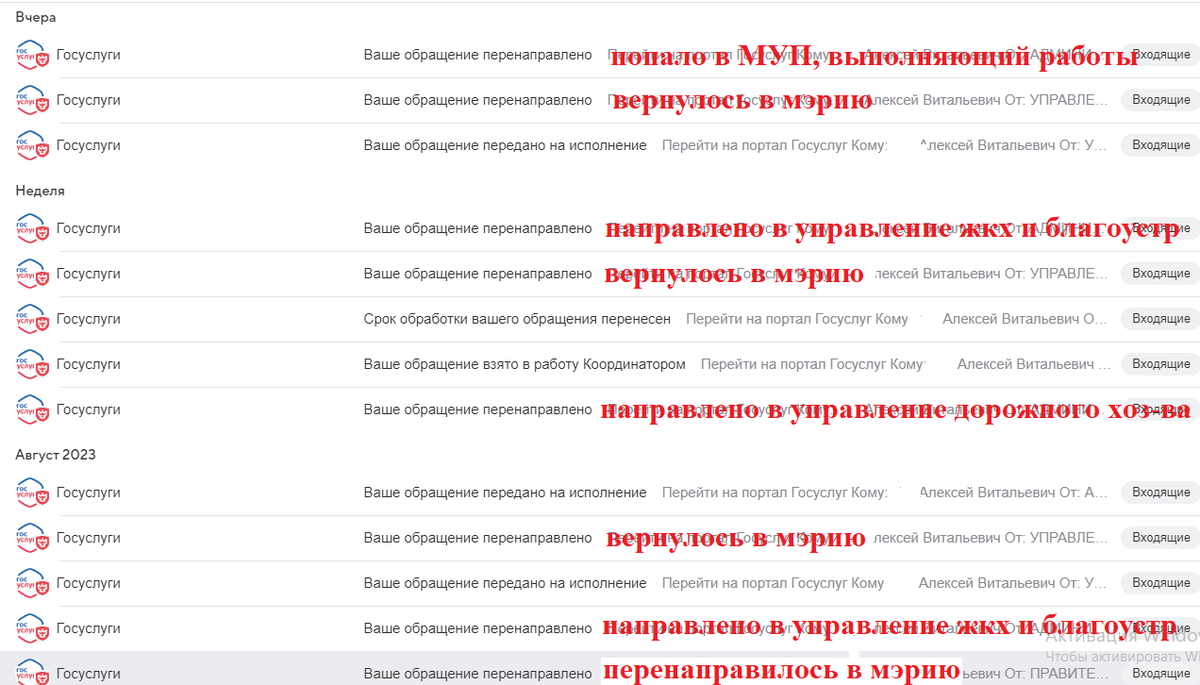Open the 'Срок обработки вашего обращения перенесен' email
The width and height of the screenshot is (1200, 685).
tap(520, 318)
